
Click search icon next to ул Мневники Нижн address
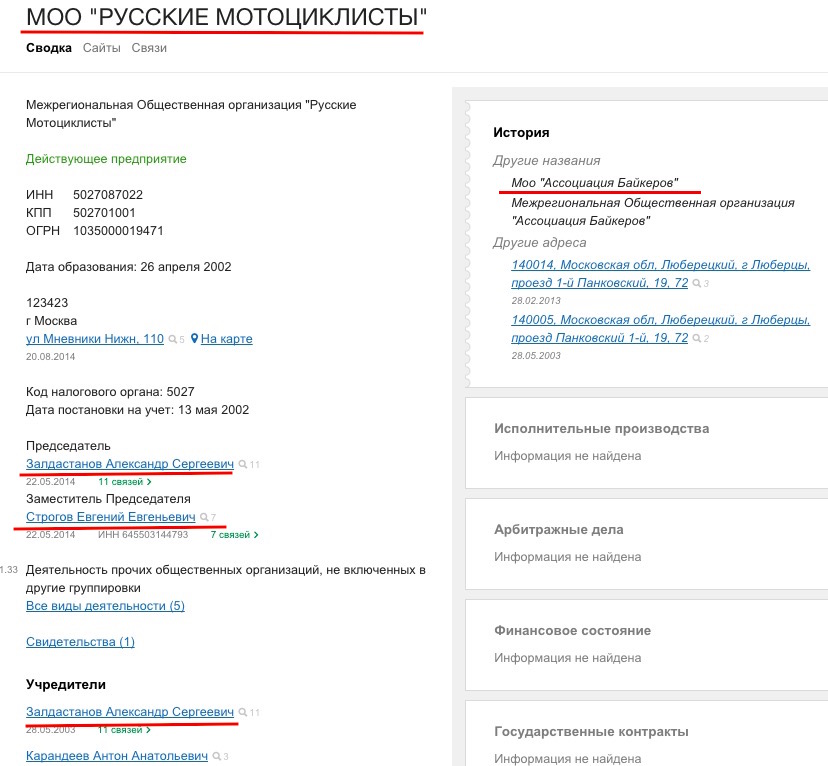coord(173,339)
